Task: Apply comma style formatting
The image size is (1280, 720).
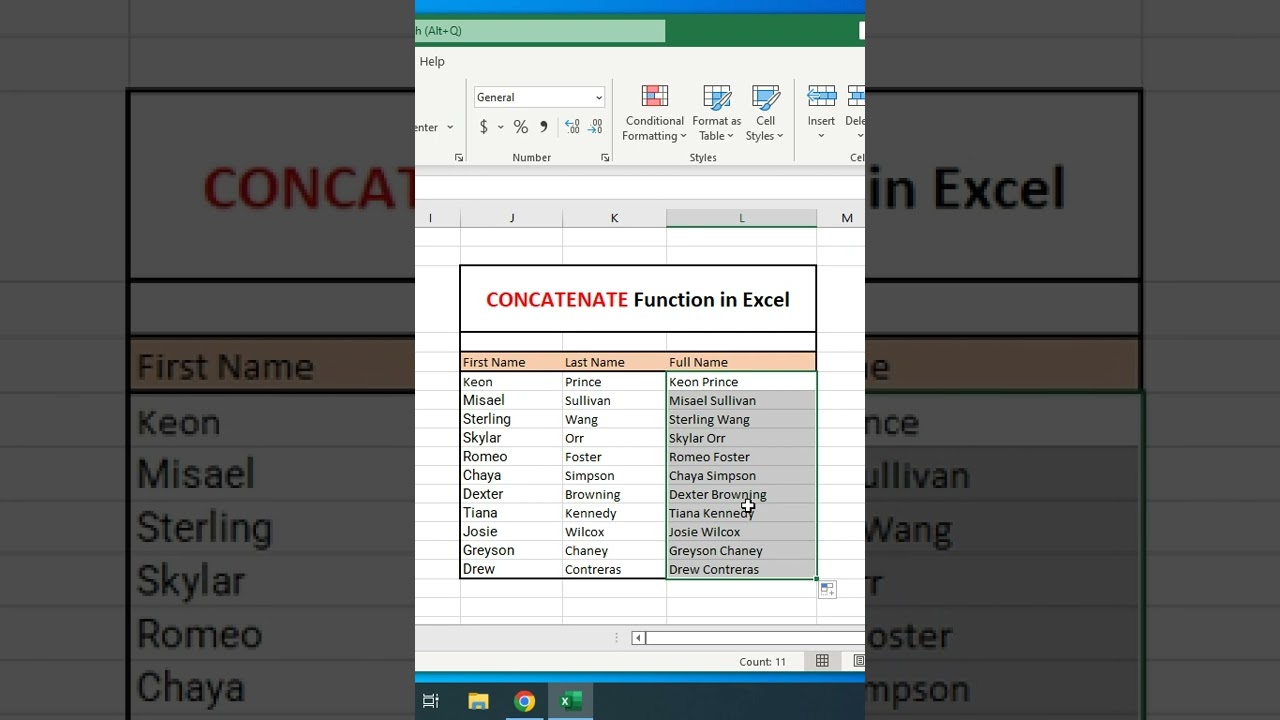Action: point(544,127)
